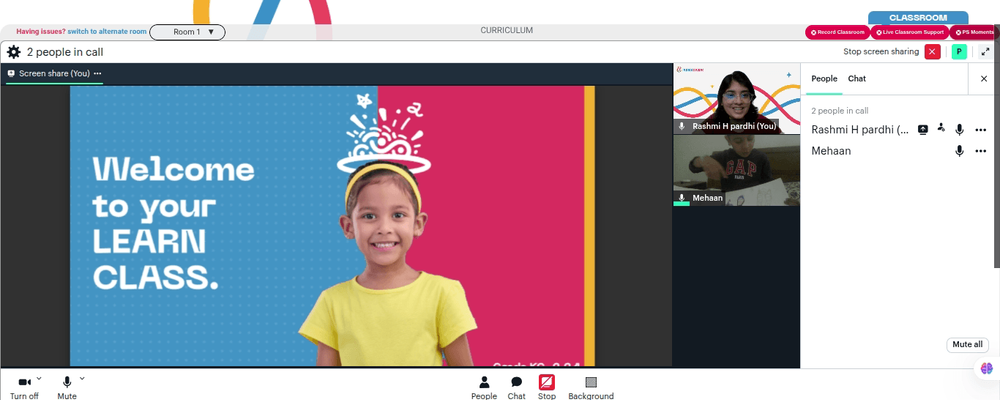Click the Record Classroom button

837,32
